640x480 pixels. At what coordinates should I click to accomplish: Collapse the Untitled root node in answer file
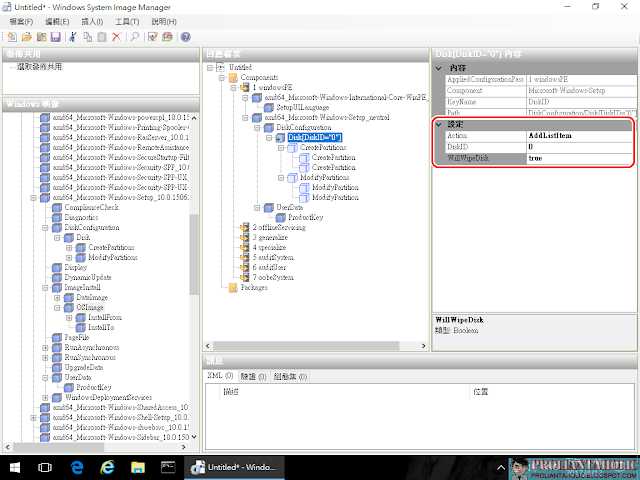[209, 67]
